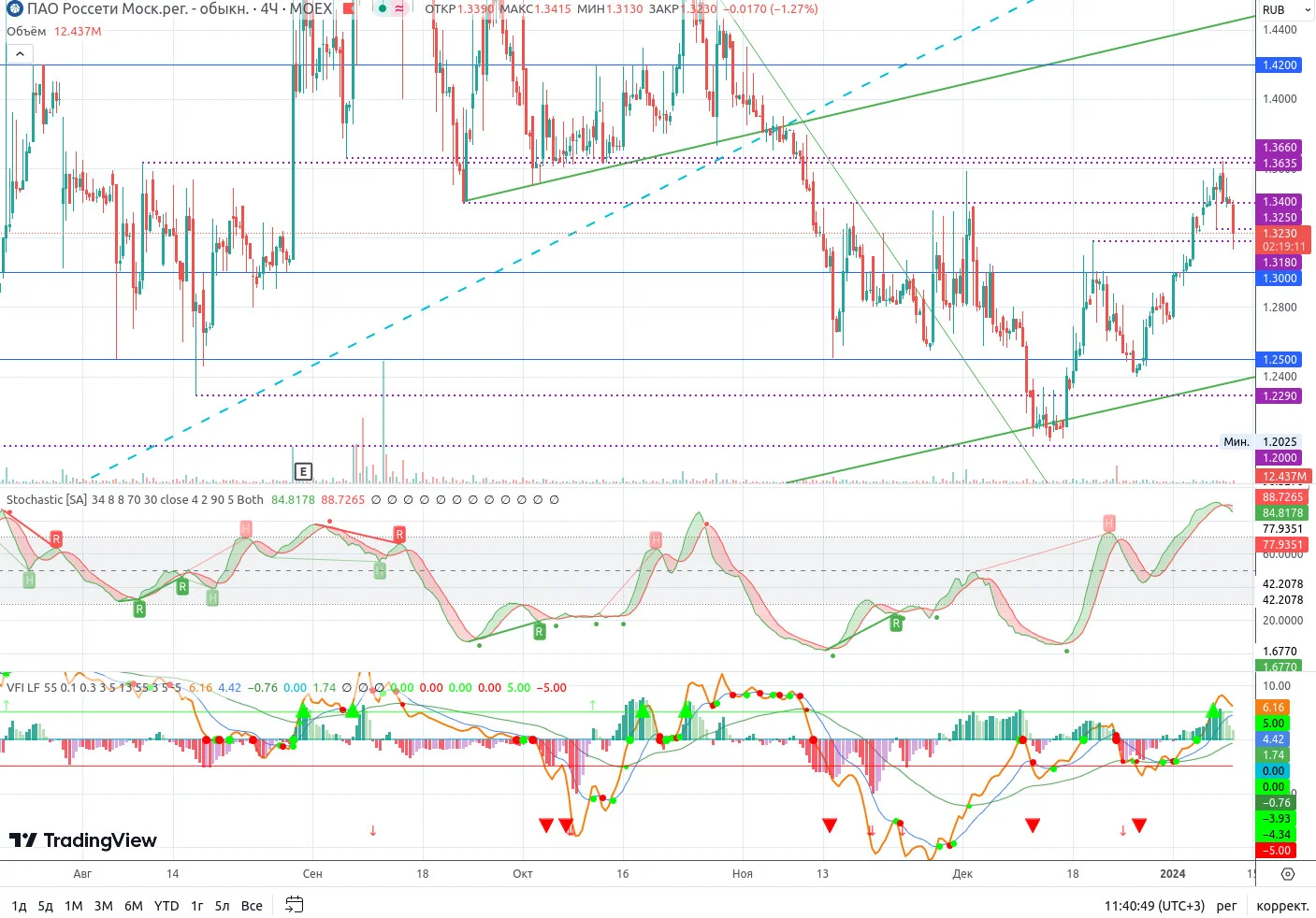Open the timezone menu showing 11:40:49 (UTC+3)
Viewport: 1316px width, 918px height.
1154,906
